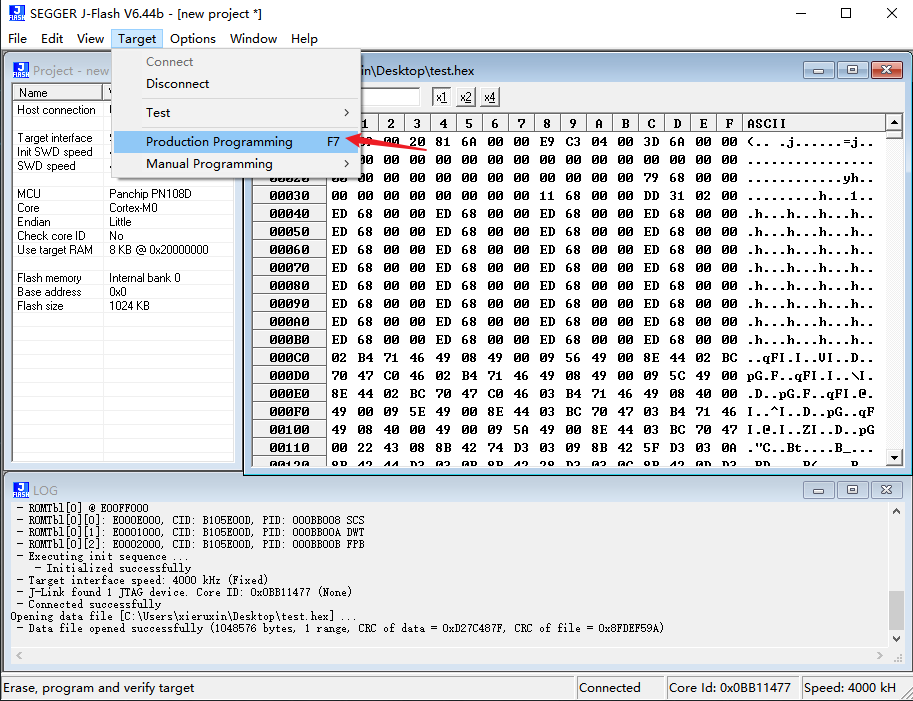Viewport: 913px width, 701px height.
Task: Click the LOG vertical scrollbar thumb
Action: 896,610
